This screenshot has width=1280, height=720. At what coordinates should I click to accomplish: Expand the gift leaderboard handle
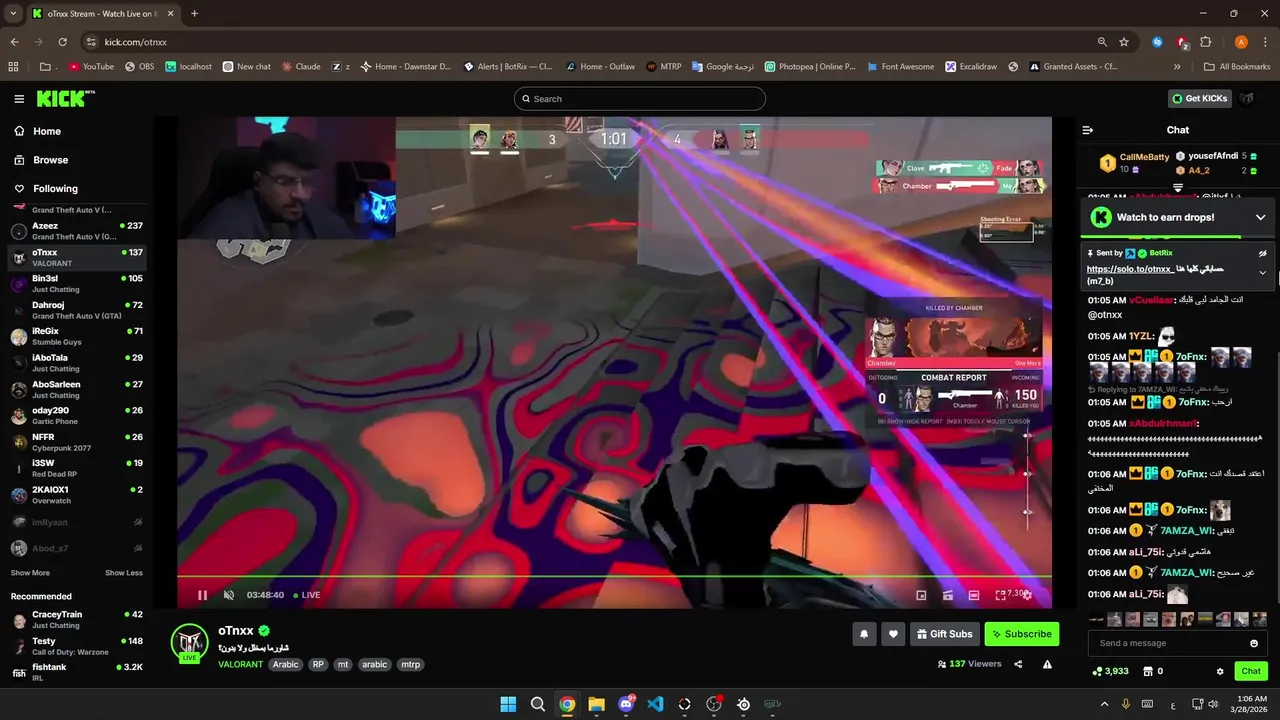[x=1178, y=188]
